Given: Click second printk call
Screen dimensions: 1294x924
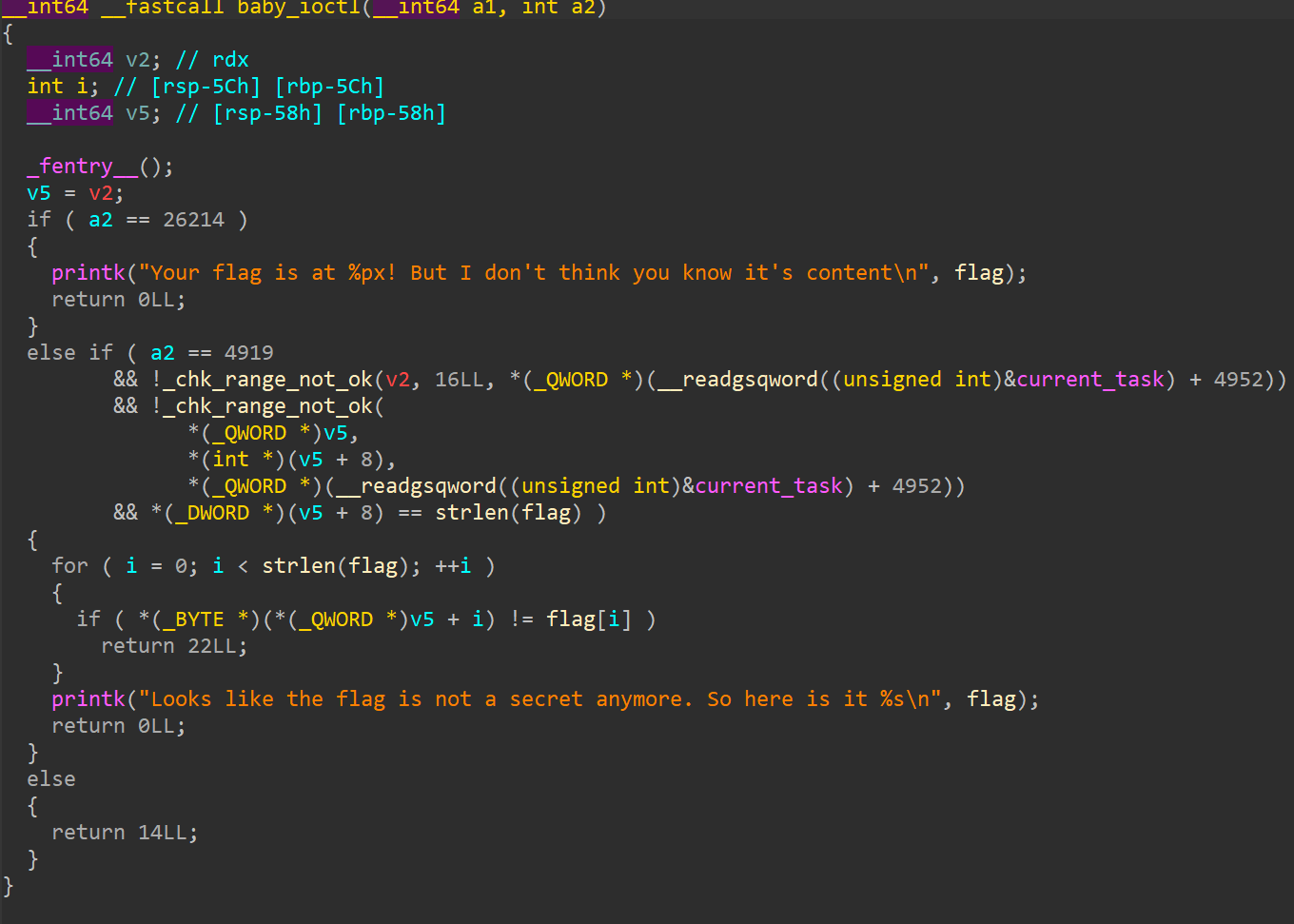Looking at the screenshot, I should [88, 699].
